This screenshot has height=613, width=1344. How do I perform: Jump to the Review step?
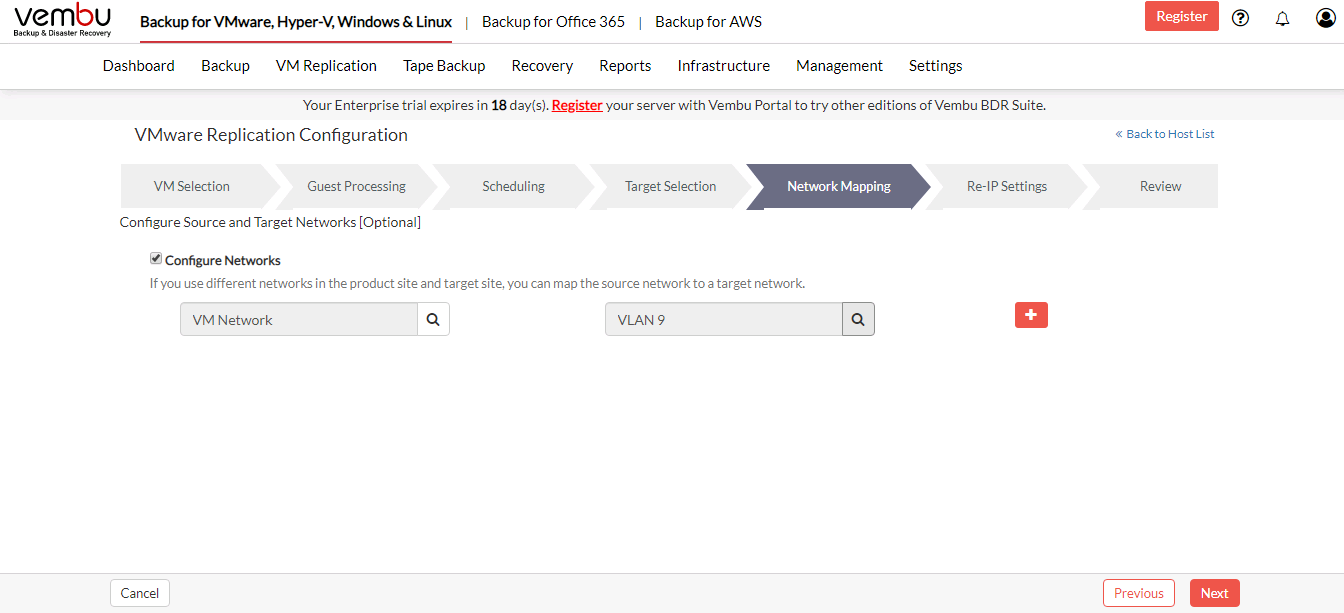point(1160,186)
